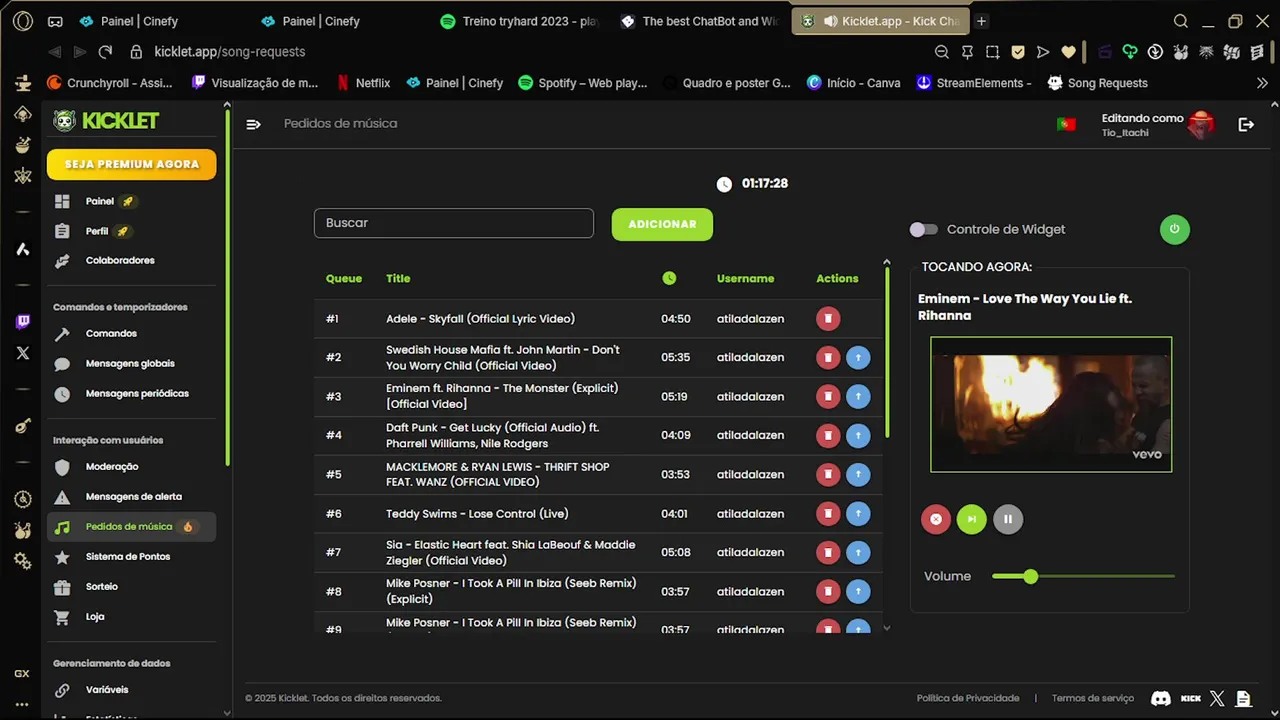Image resolution: width=1280 pixels, height=720 pixels.
Task: Open Twitch in browser sidebar
Action: [22, 322]
